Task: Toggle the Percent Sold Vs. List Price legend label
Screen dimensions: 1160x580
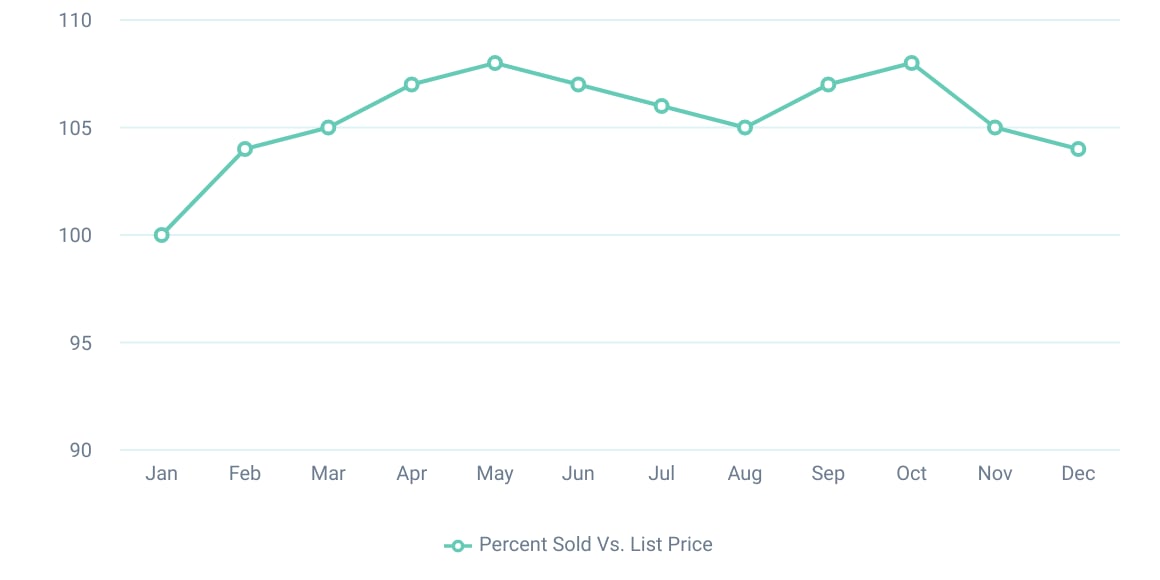Action: (x=596, y=545)
